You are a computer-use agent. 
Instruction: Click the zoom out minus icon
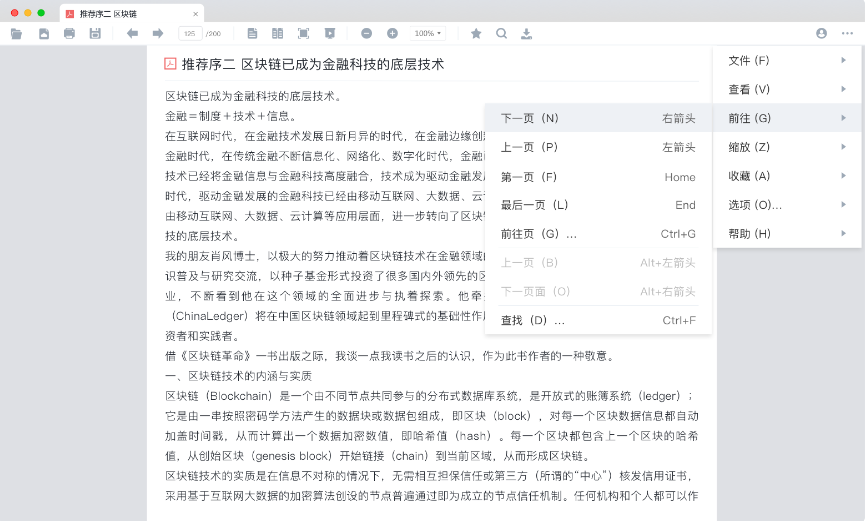pyautogui.click(x=366, y=34)
